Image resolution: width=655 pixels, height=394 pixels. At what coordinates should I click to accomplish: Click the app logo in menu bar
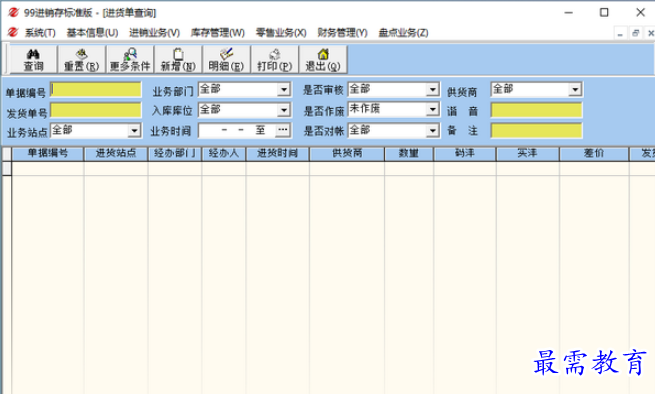13,32
